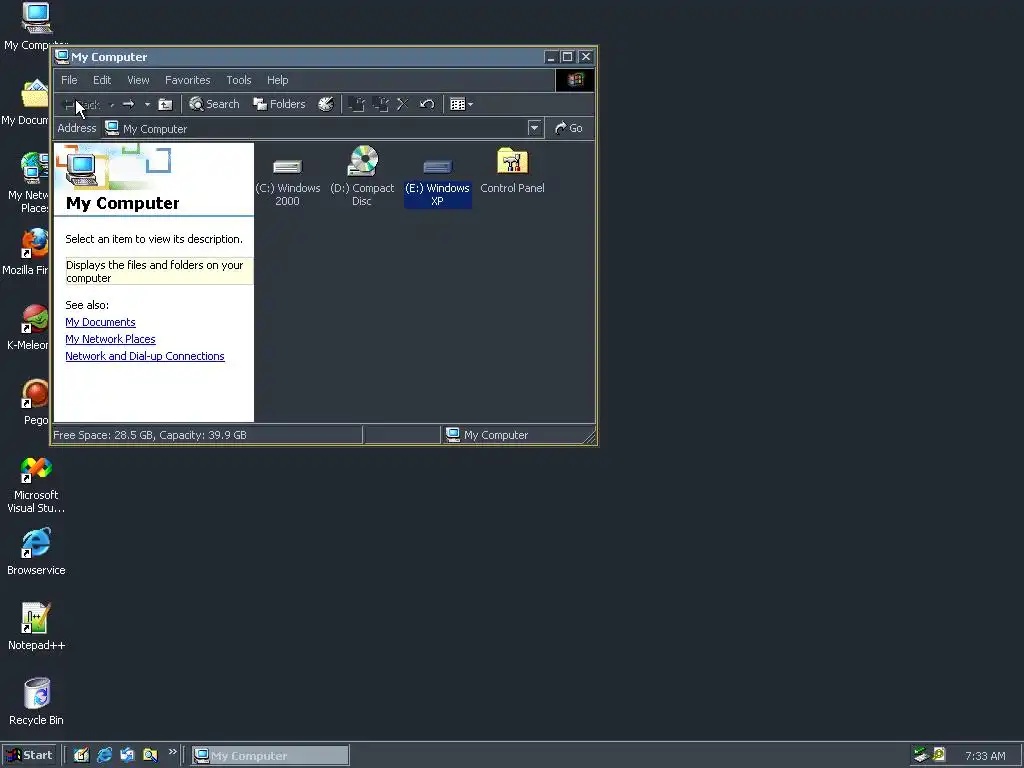Viewport: 1024px width, 768px height.
Task: Open the Views dropdown button
Action: click(x=461, y=104)
